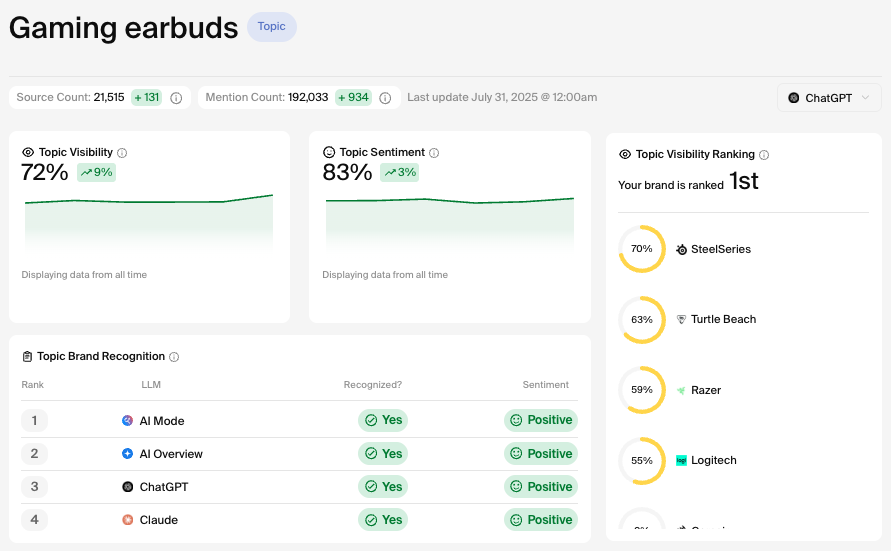Click the SteelSeries brand logo

681,249
